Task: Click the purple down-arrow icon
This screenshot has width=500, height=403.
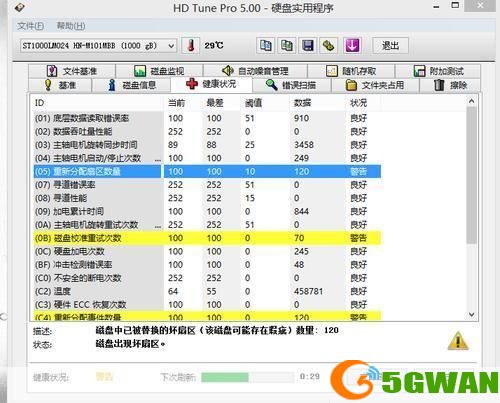Action: (352, 45)
